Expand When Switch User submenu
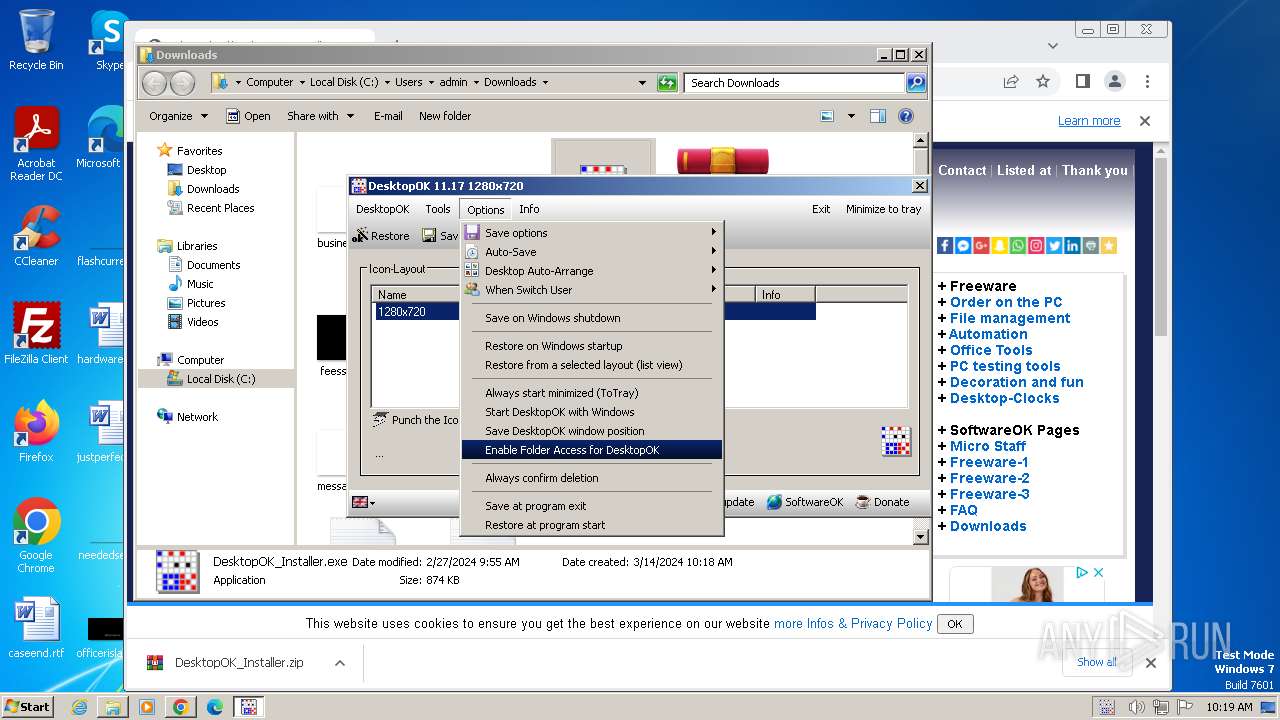The width and height of the screenshot is (1280, 720). pyautogui.click(x=592, y=290)
